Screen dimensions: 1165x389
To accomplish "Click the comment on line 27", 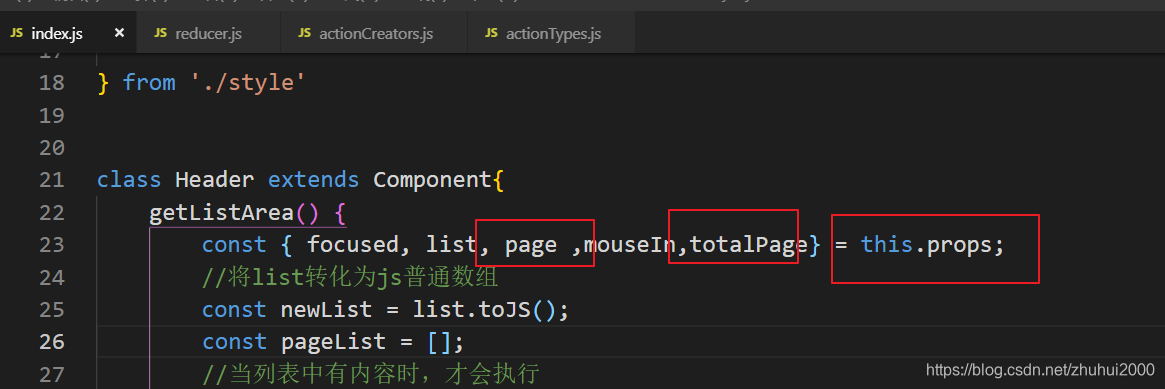I will point(370,375).
